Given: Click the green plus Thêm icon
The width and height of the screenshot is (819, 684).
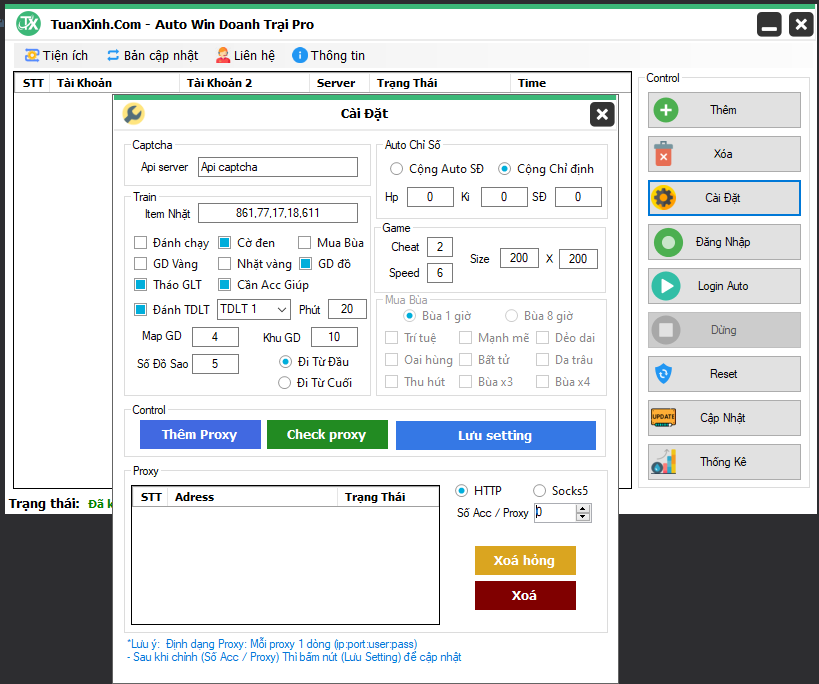Looking at the screenshot, I should [x=665, y=110].
